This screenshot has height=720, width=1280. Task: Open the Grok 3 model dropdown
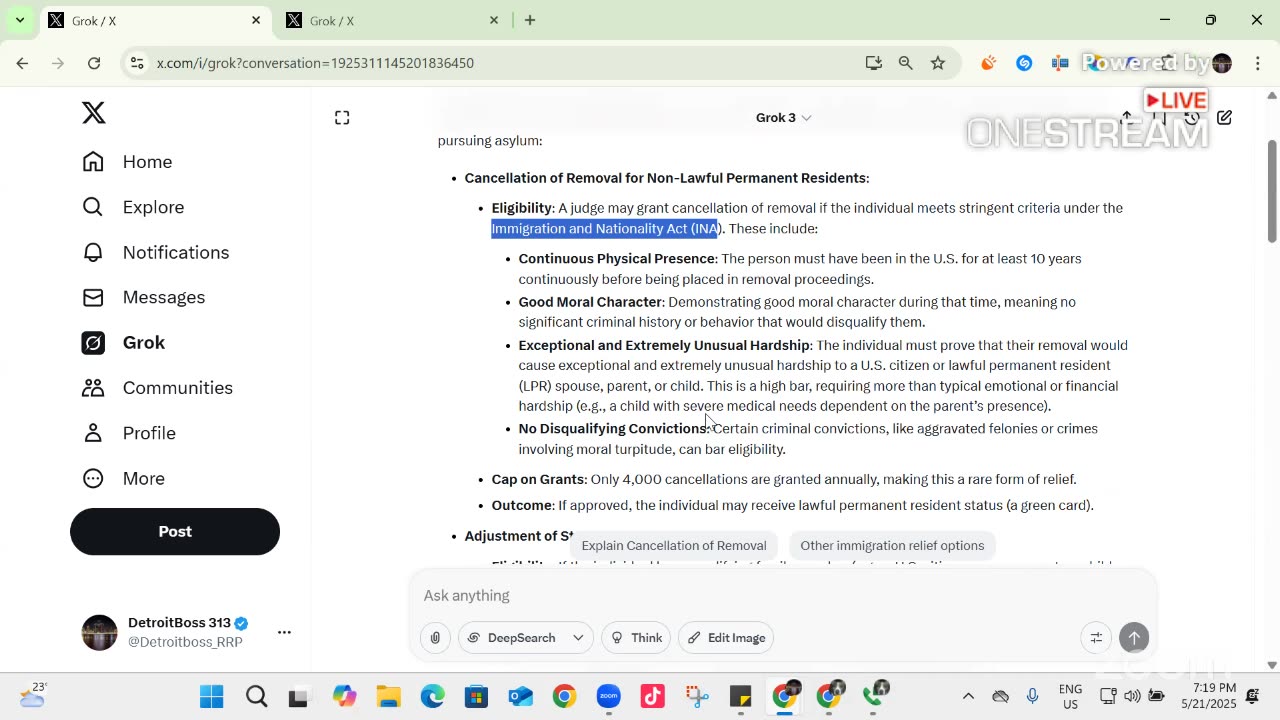click(x=783, y=118)
